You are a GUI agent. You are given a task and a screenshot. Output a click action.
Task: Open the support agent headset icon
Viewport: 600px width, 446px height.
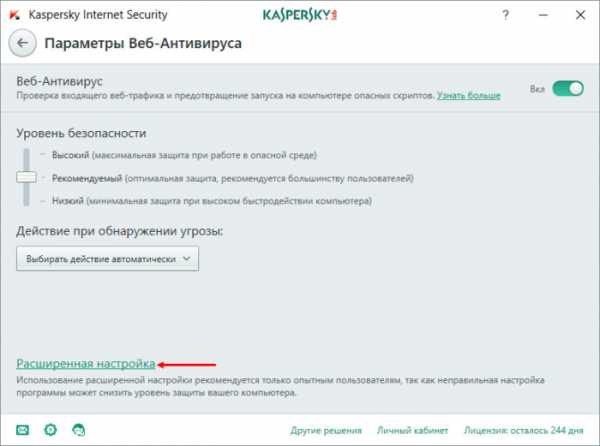click(79, 430)
